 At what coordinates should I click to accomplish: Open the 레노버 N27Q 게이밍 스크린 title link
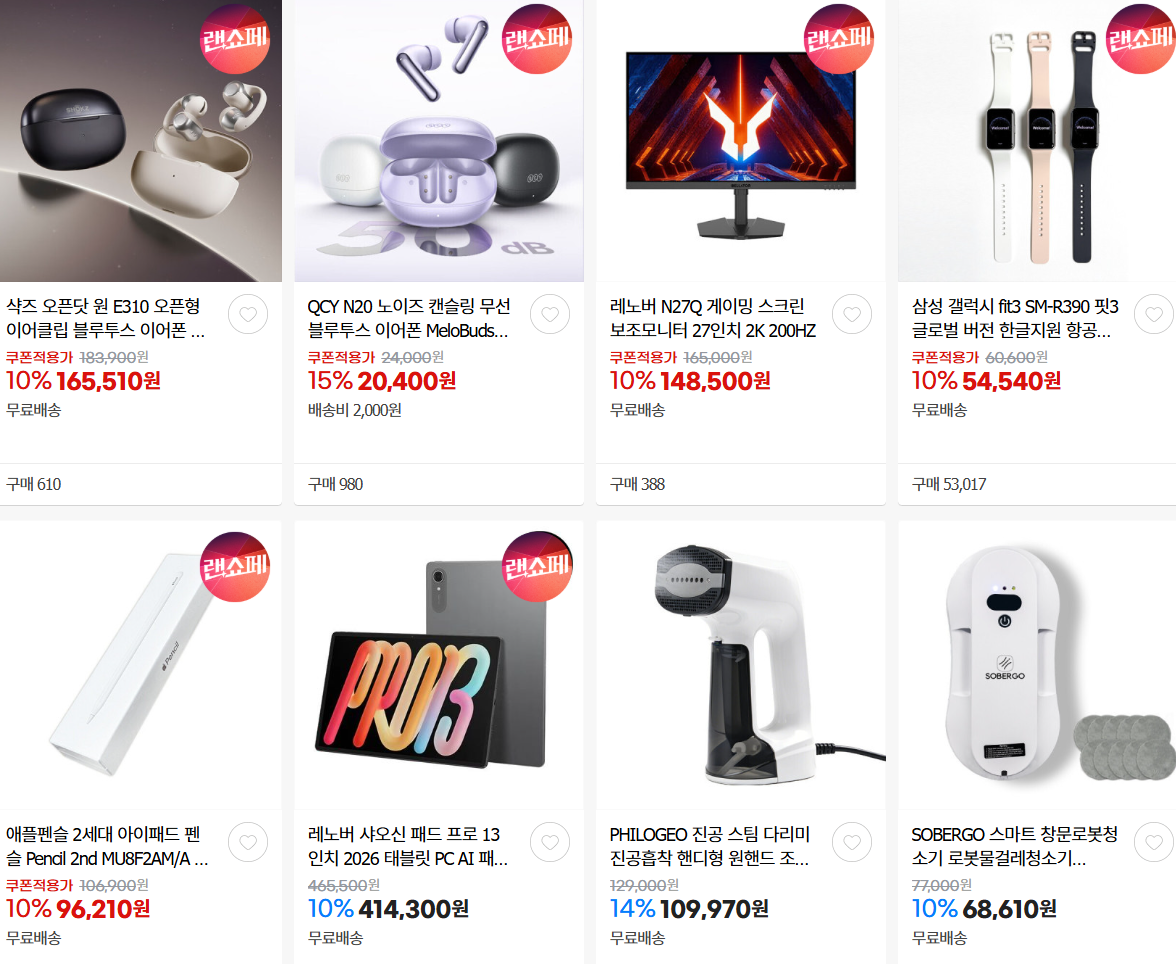712,318
